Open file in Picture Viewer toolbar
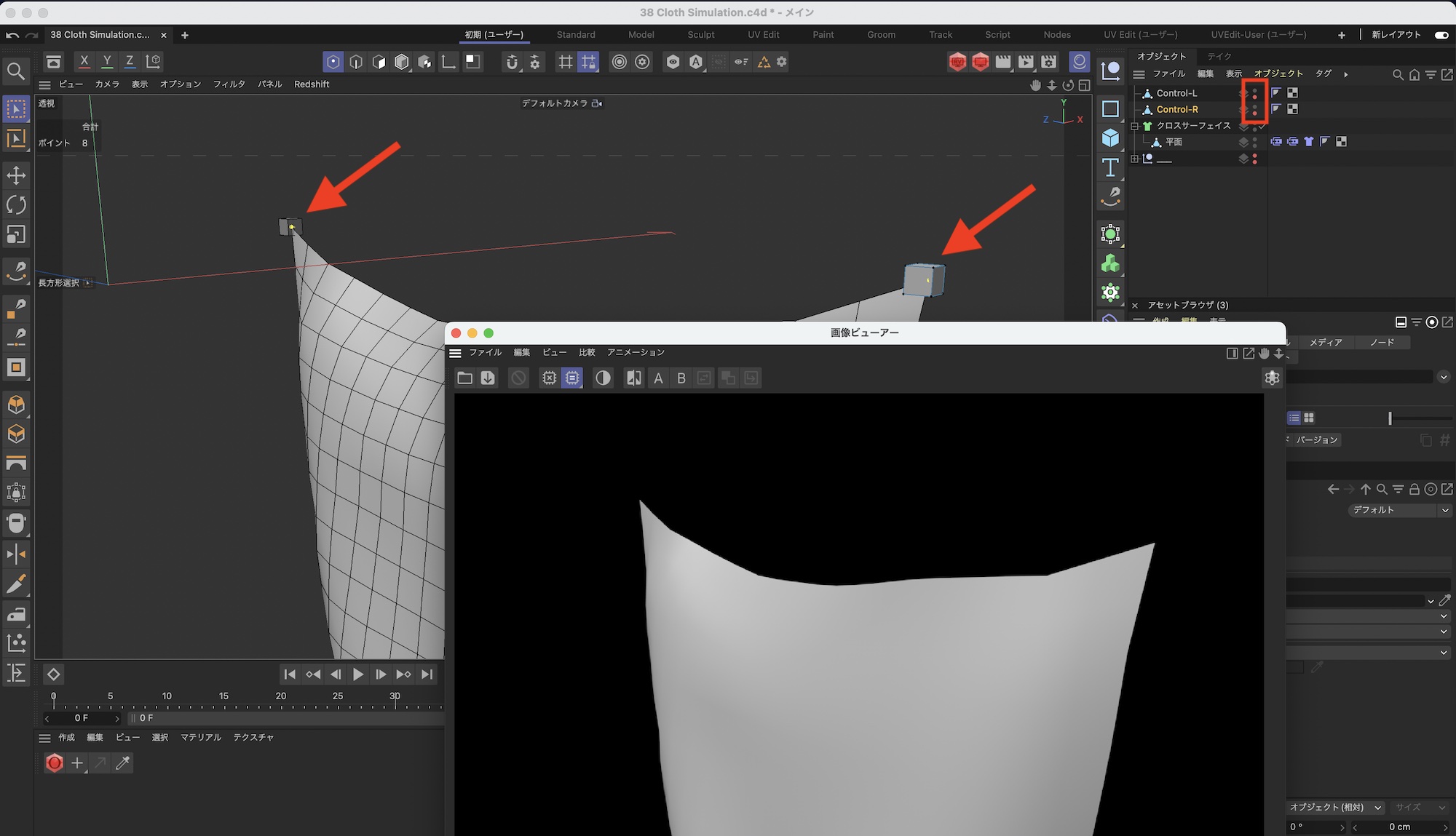Image resolution: width=1456 pixels, height=836 pixels. 464,378
